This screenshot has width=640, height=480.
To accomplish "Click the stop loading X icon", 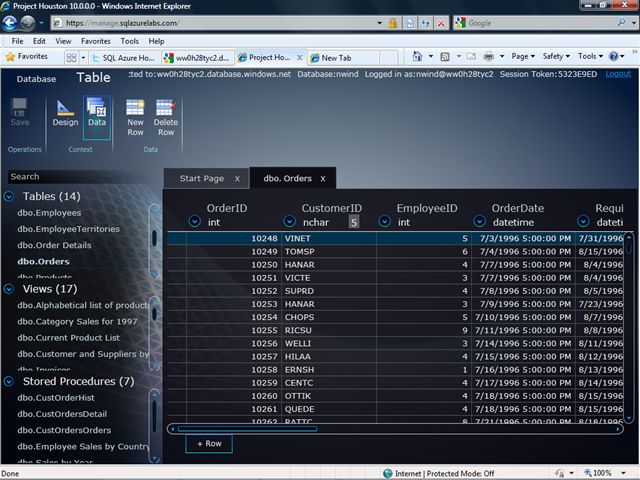I will point(441,23).
